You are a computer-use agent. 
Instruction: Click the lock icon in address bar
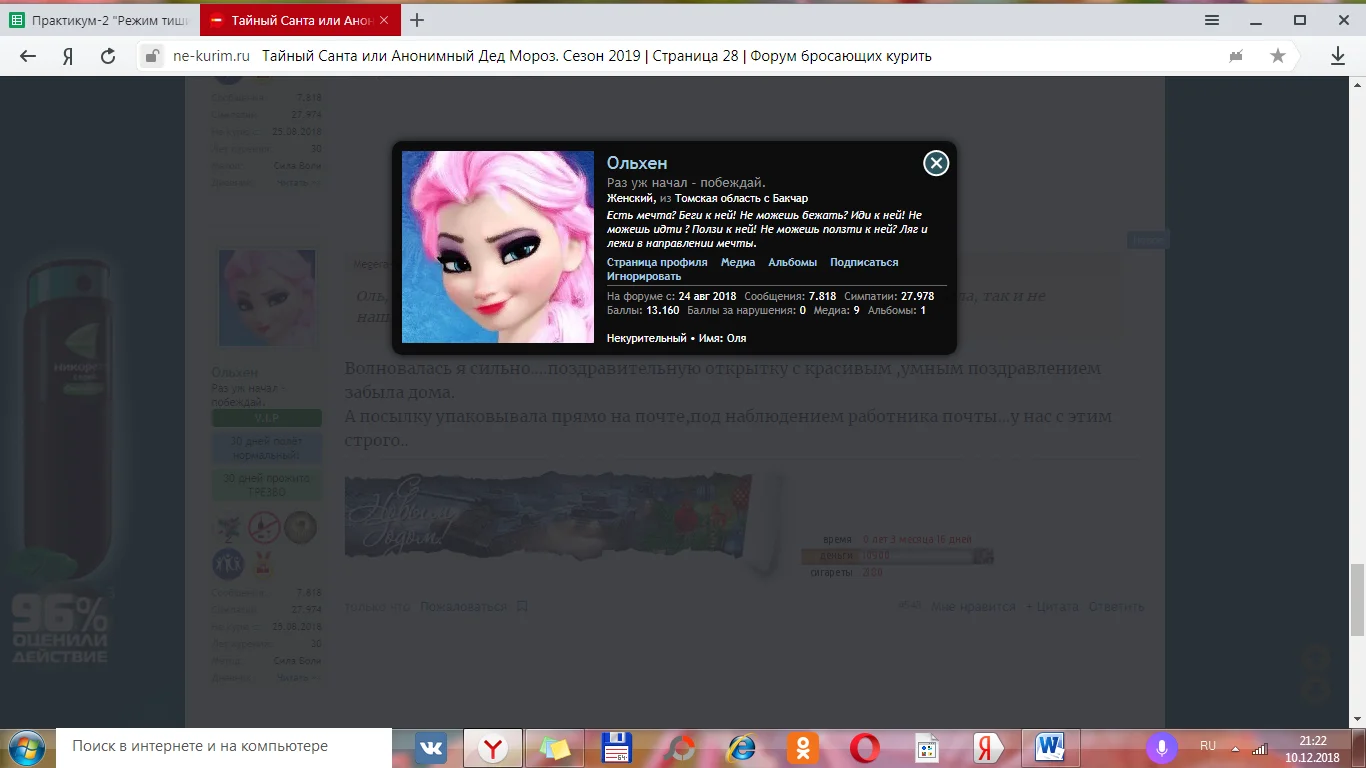(x=152, y=56)
